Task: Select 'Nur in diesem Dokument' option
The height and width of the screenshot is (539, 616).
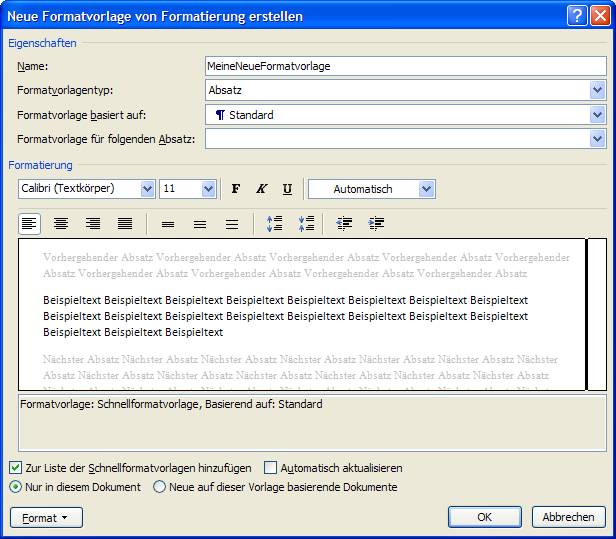Action: click(x=15, y=487)
